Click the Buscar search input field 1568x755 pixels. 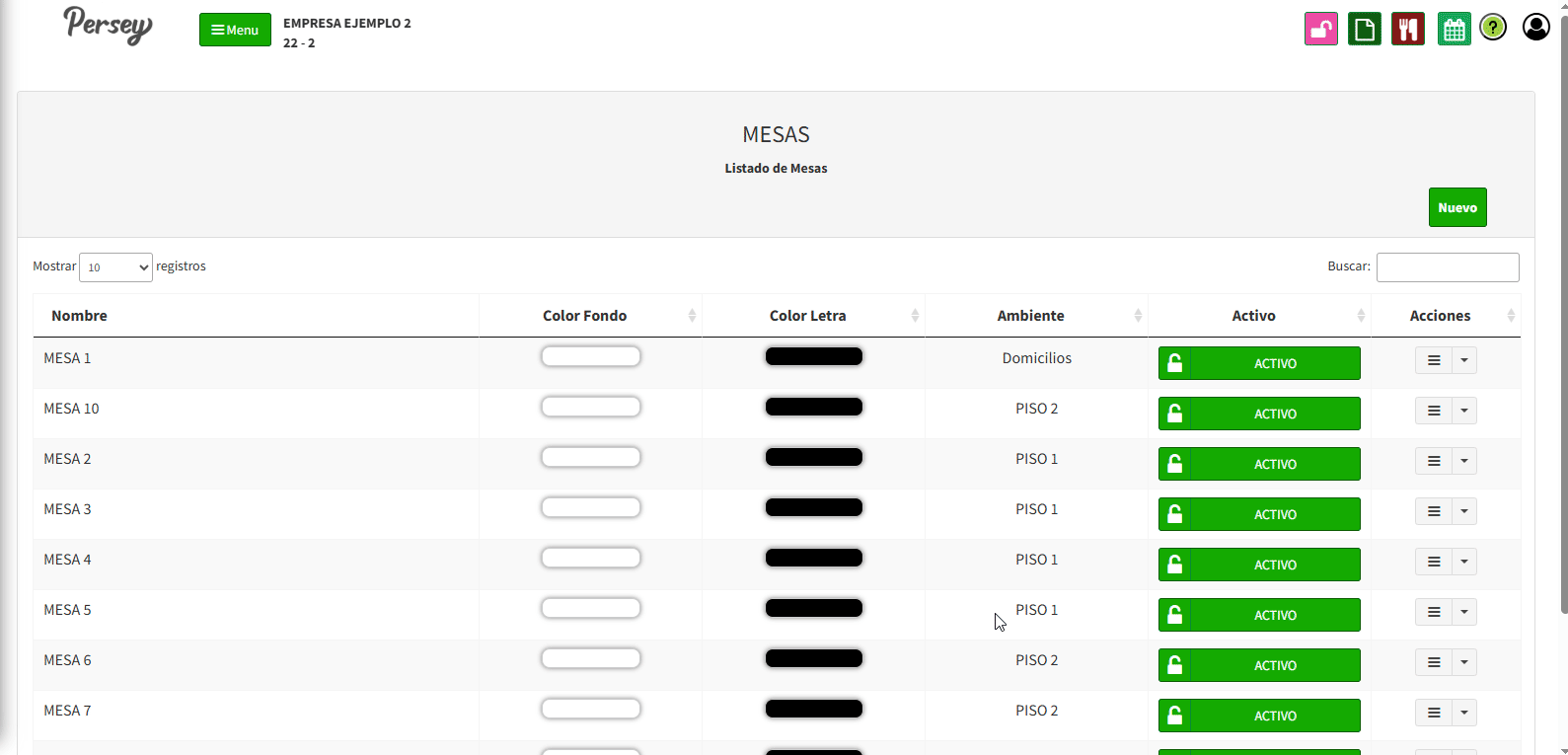(x=1447, y=267)
